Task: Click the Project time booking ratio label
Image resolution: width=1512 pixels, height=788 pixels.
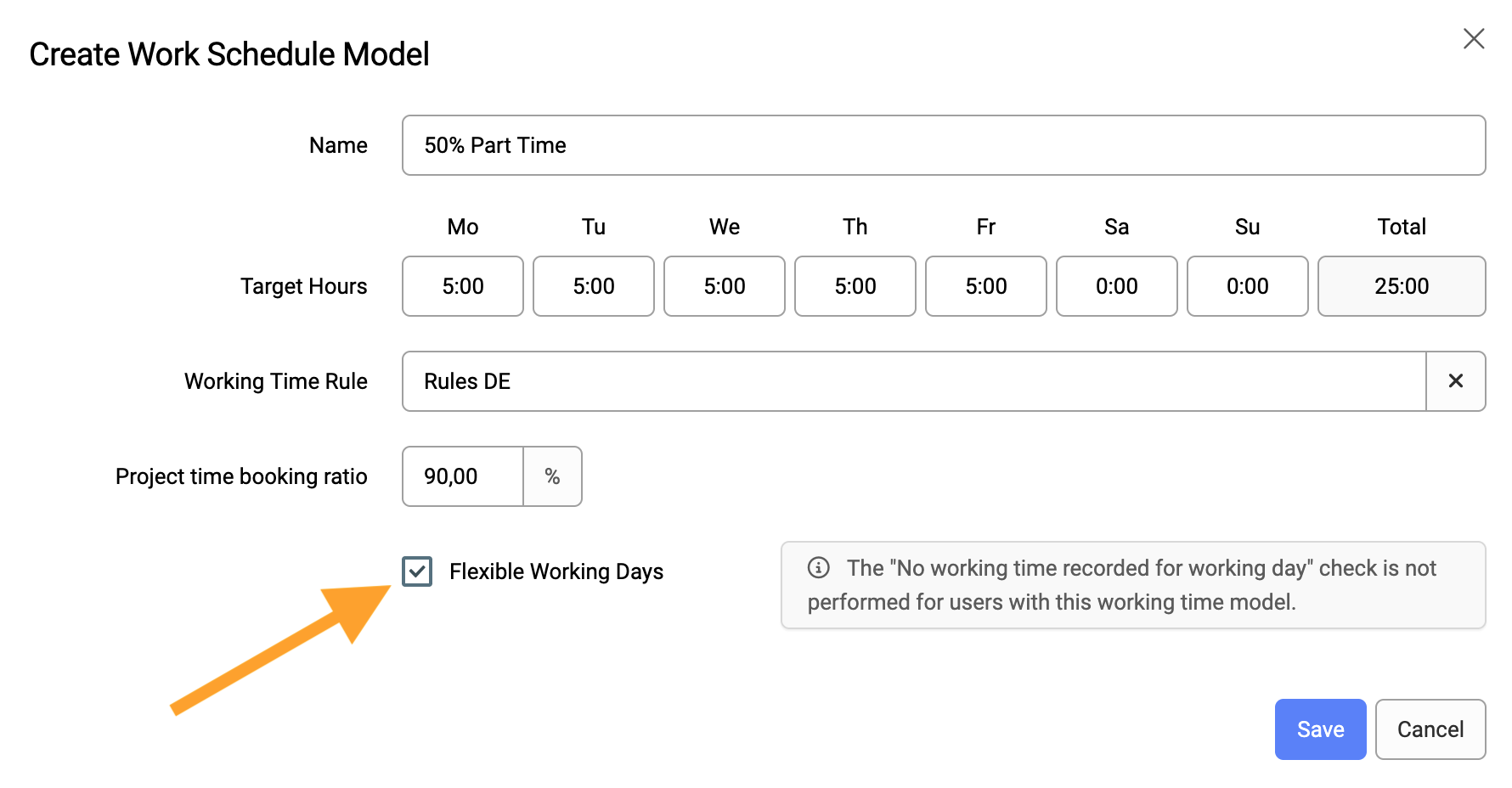Action: pos(241,476)
